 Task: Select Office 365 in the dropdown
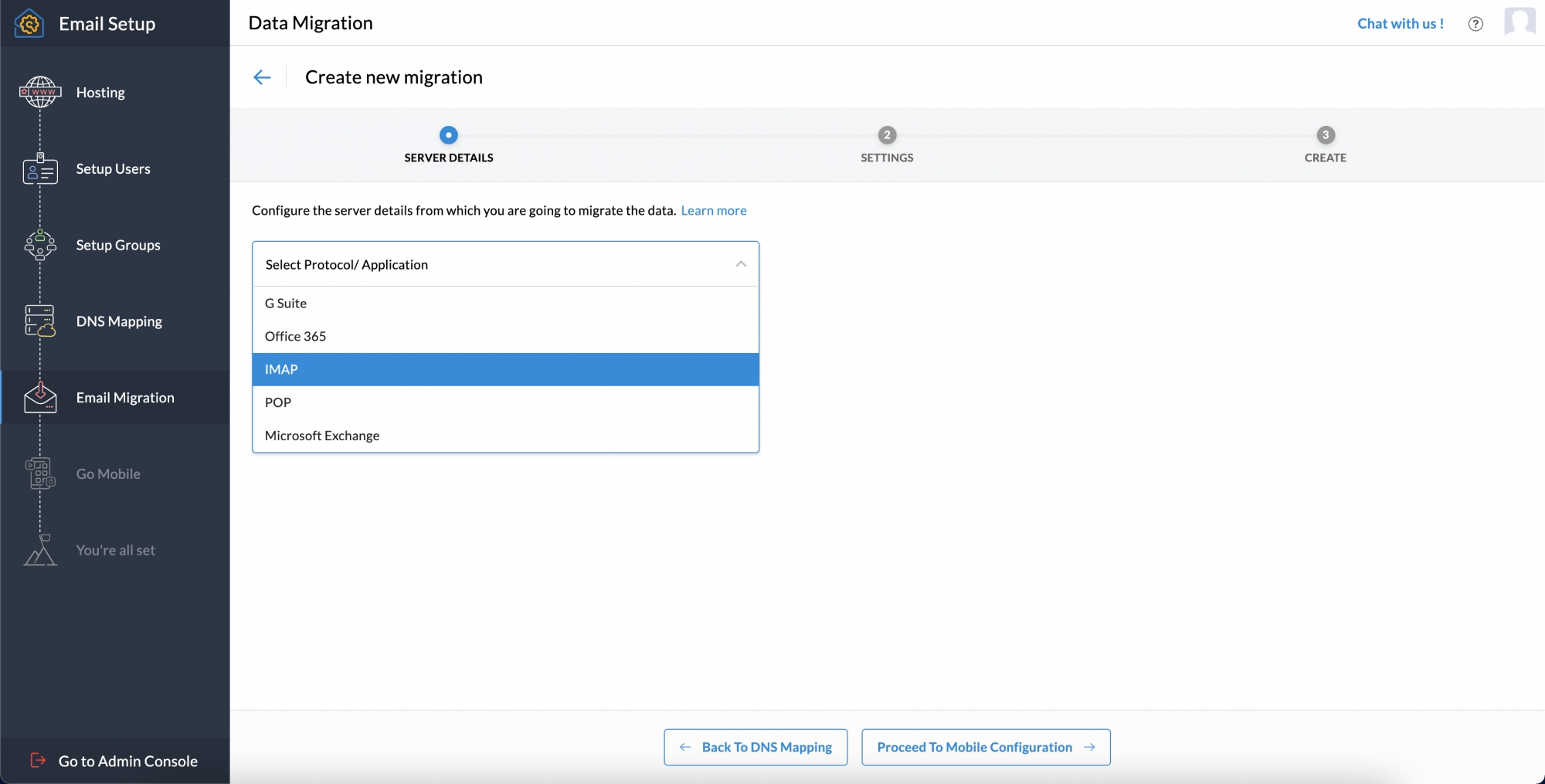click(505, 336)
